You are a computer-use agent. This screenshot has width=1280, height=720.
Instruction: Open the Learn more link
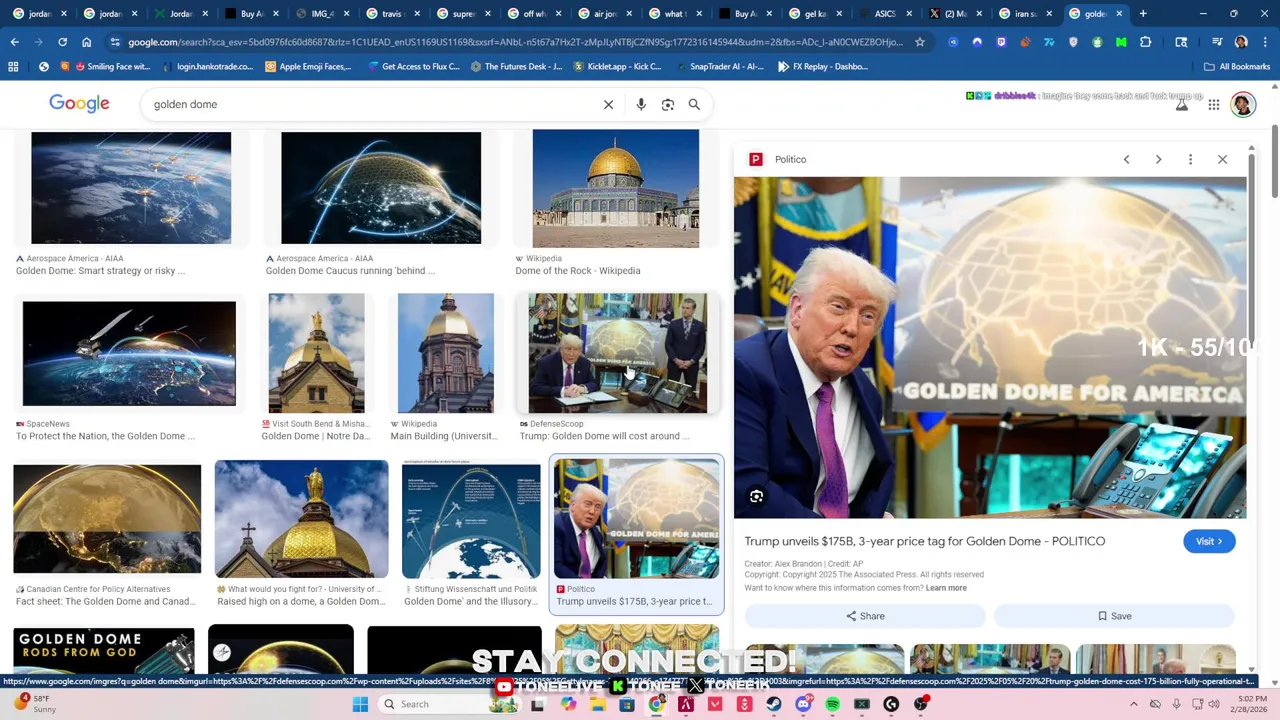[x=946, y=588]
